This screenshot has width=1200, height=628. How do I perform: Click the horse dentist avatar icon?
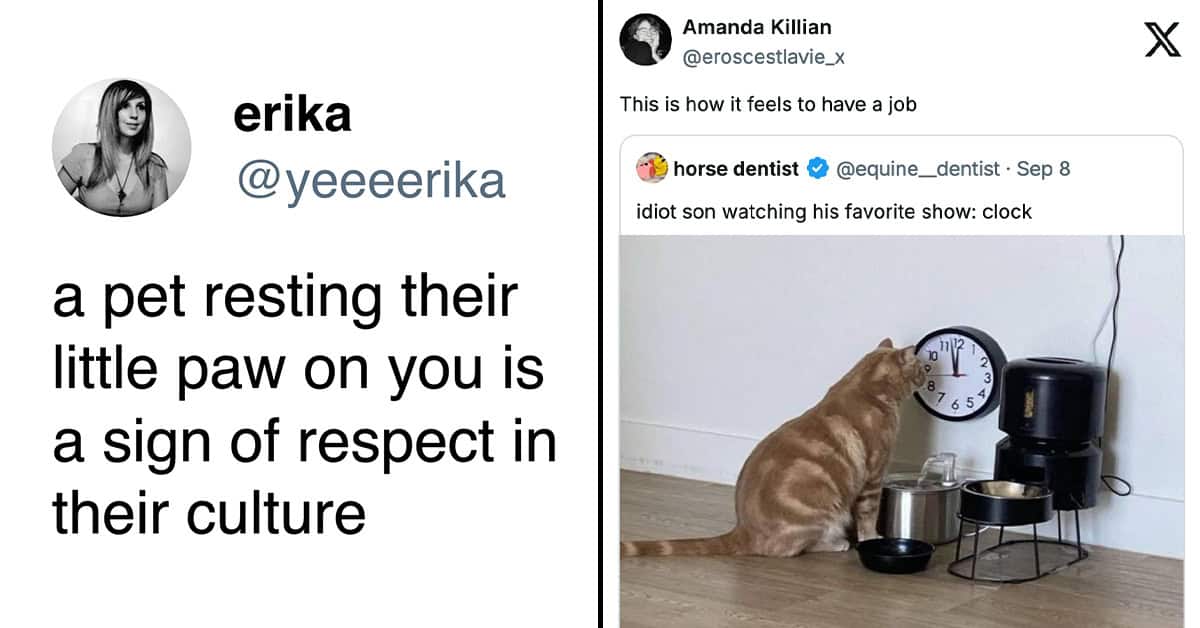pyautogui.click(x=651, y=168)
